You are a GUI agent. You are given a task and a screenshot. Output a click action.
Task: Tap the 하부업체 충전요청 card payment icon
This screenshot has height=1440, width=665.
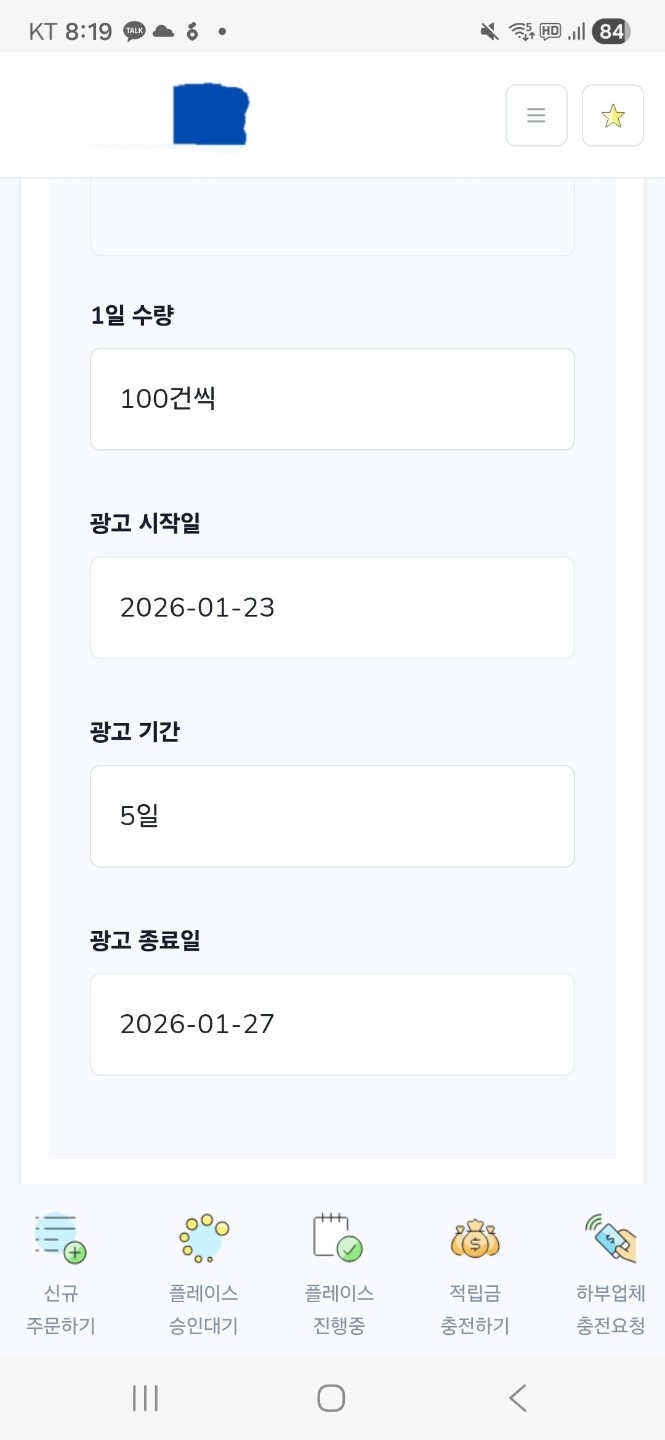pyautogui.click(x=610, y=1239)
